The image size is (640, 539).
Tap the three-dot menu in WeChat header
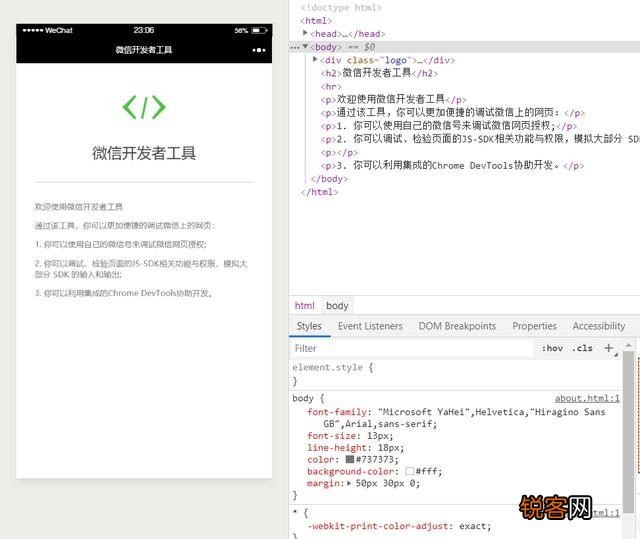(259, 49)
